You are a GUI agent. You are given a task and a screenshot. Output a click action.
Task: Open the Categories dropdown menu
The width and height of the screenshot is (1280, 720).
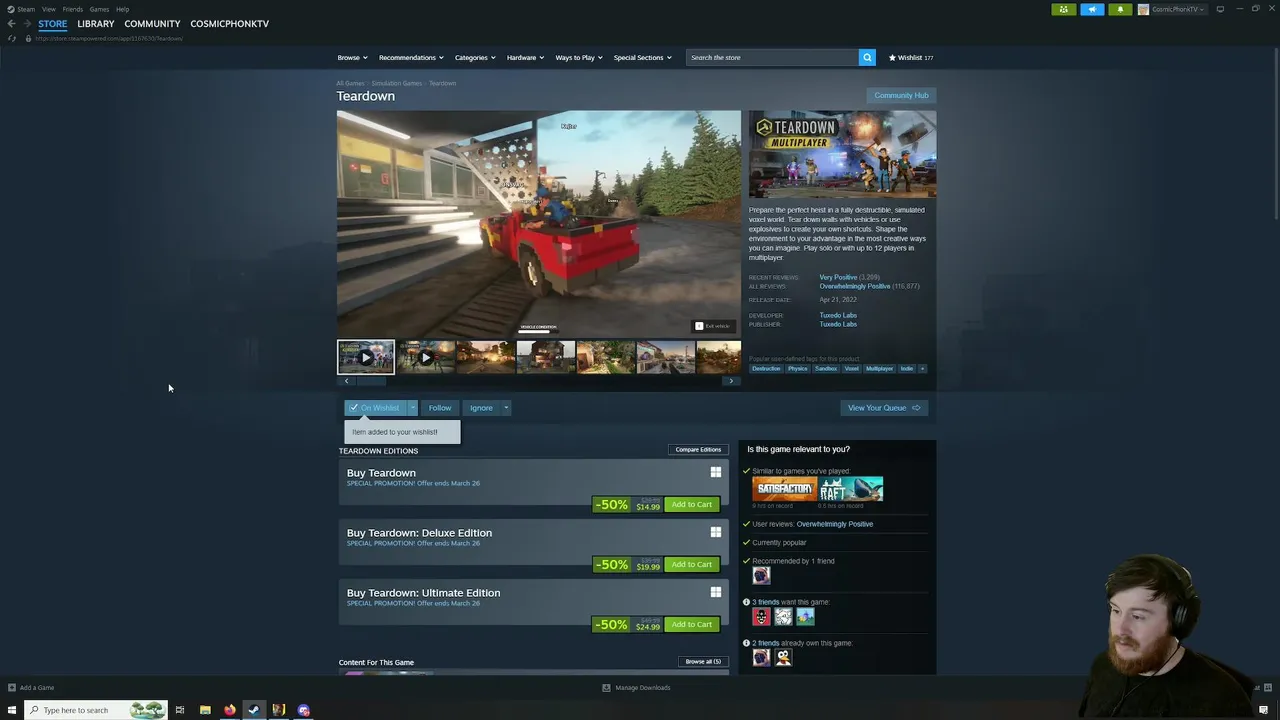(x=475, y=57)
